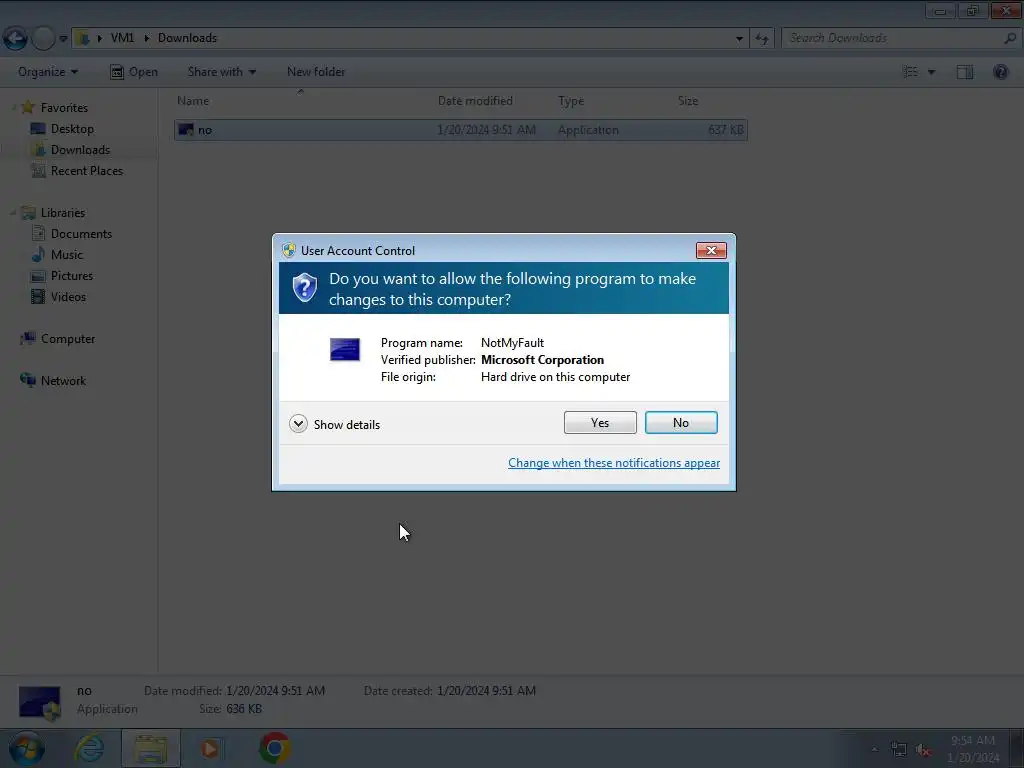The width and height of the screenshot is (1024, 768).
Task: Click No in User Account Control dialog
Action: (x=680, y=423)
